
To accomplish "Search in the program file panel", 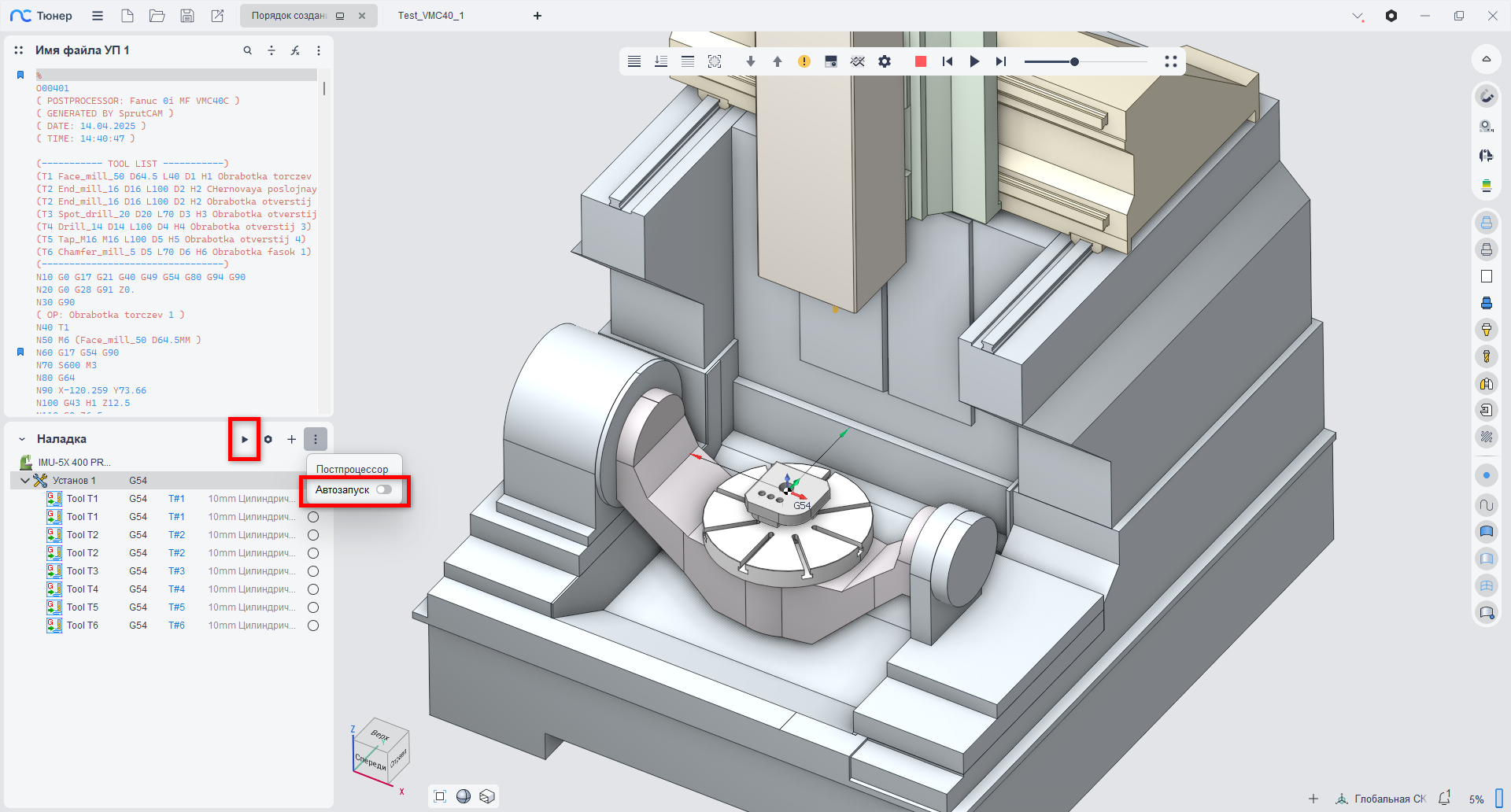I will (x=247, y=50).
